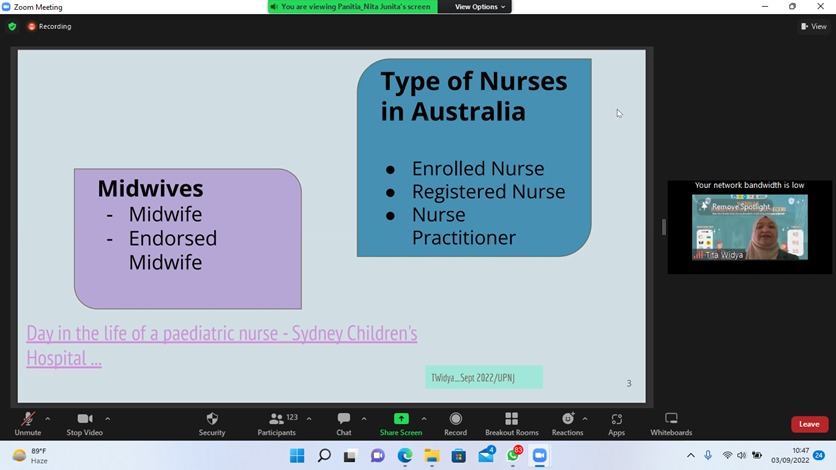This screenshot has width=836, height=470.
Task: Expand audio options arrow beside Unmute
Action: pos(48,418)
